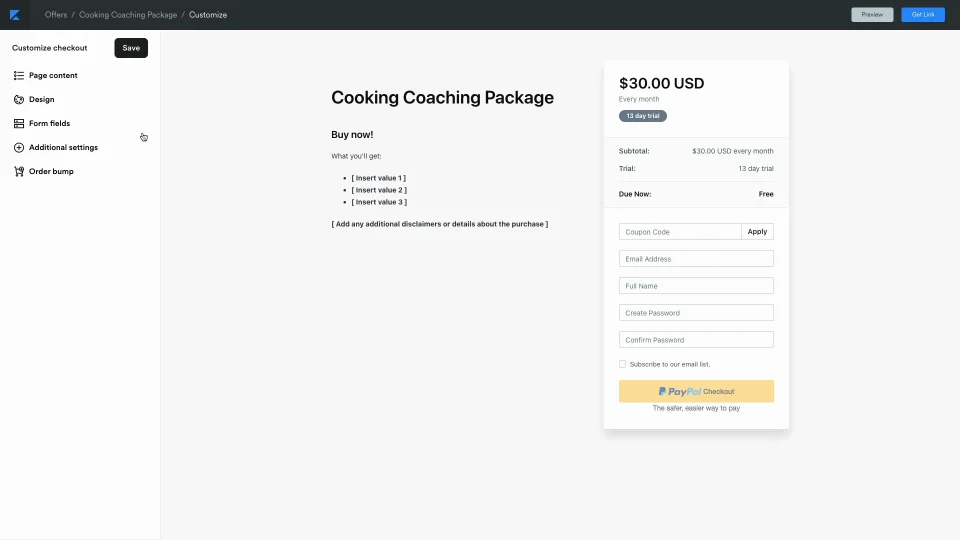Viewport: 960px width, 540px height.
Task: Click the Form fields icon
Action: 19,123
